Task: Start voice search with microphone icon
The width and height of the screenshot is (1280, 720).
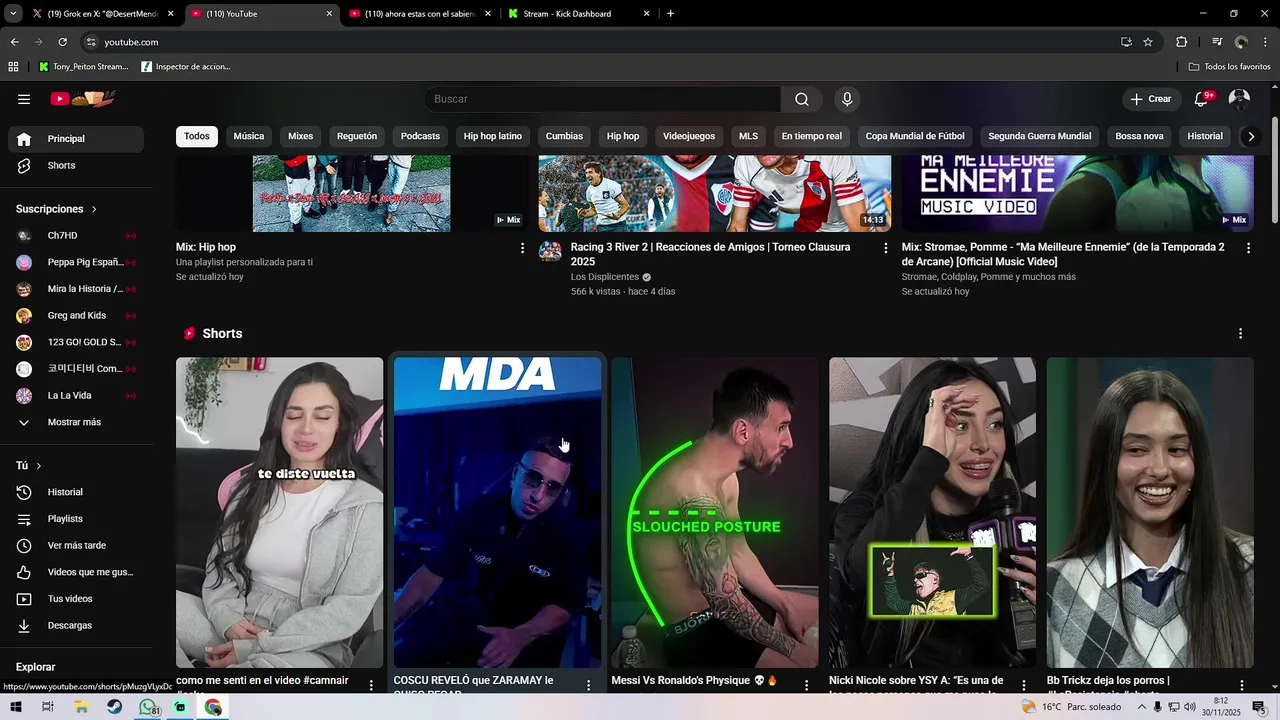Action: pyautogui.click(x=847, y=99)
